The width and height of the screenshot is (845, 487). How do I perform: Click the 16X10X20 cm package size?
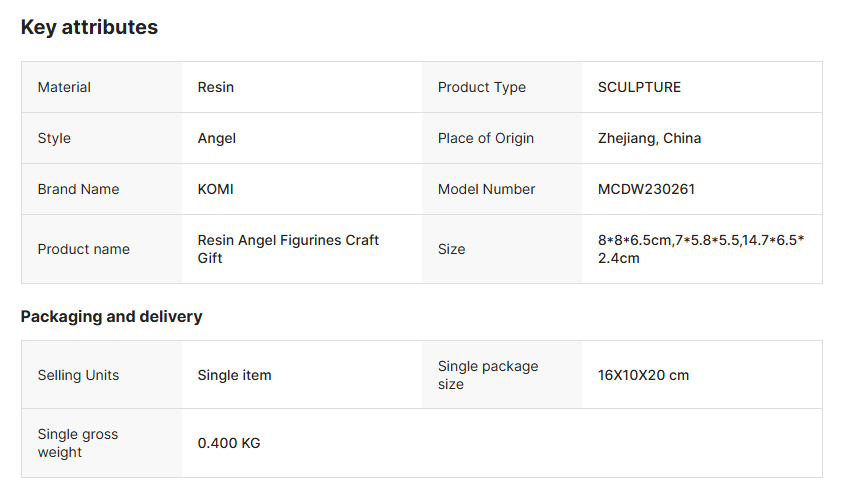(643, 375)
